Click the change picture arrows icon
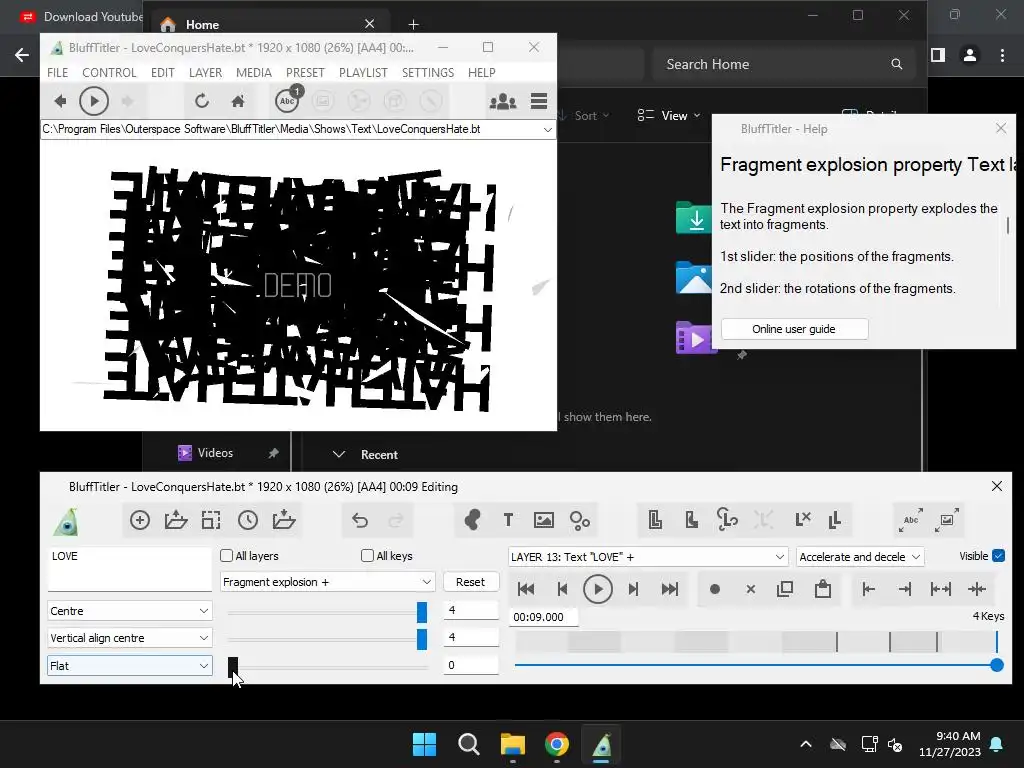Viewport: 1024px width, 768px height. point(947,520)
